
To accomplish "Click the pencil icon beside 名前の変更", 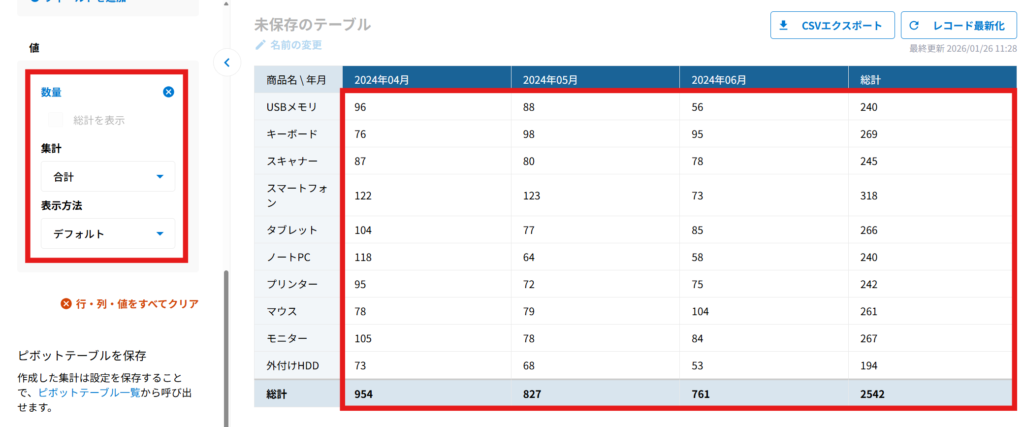I will pos(261,45).
